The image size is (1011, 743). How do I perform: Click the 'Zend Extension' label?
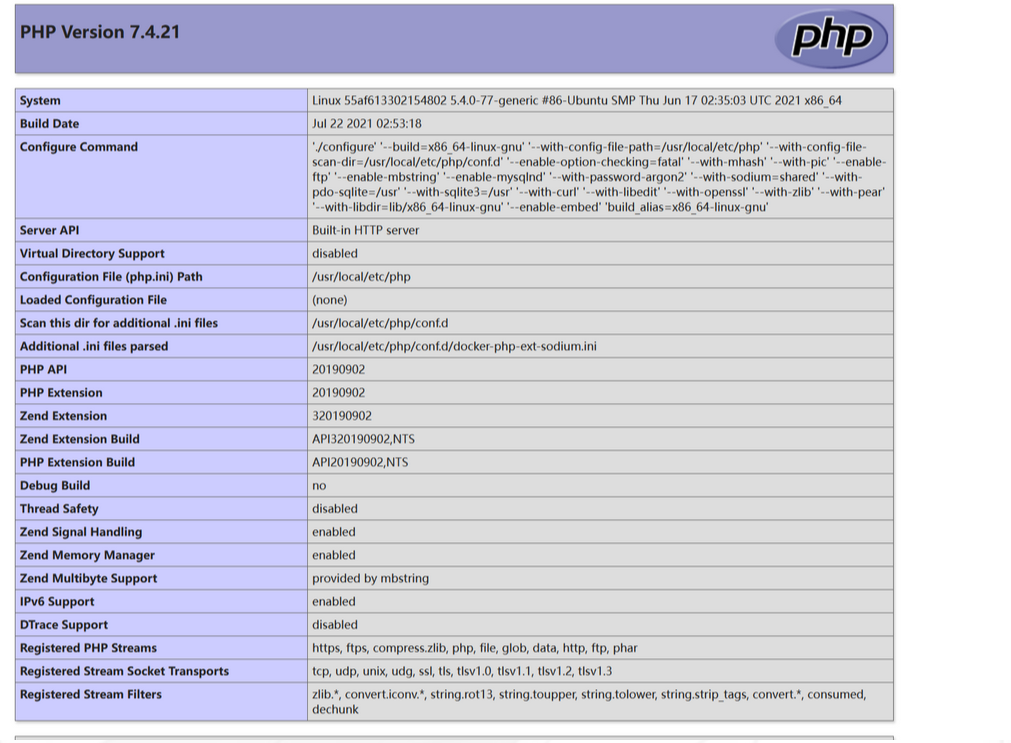click(63, 416)
